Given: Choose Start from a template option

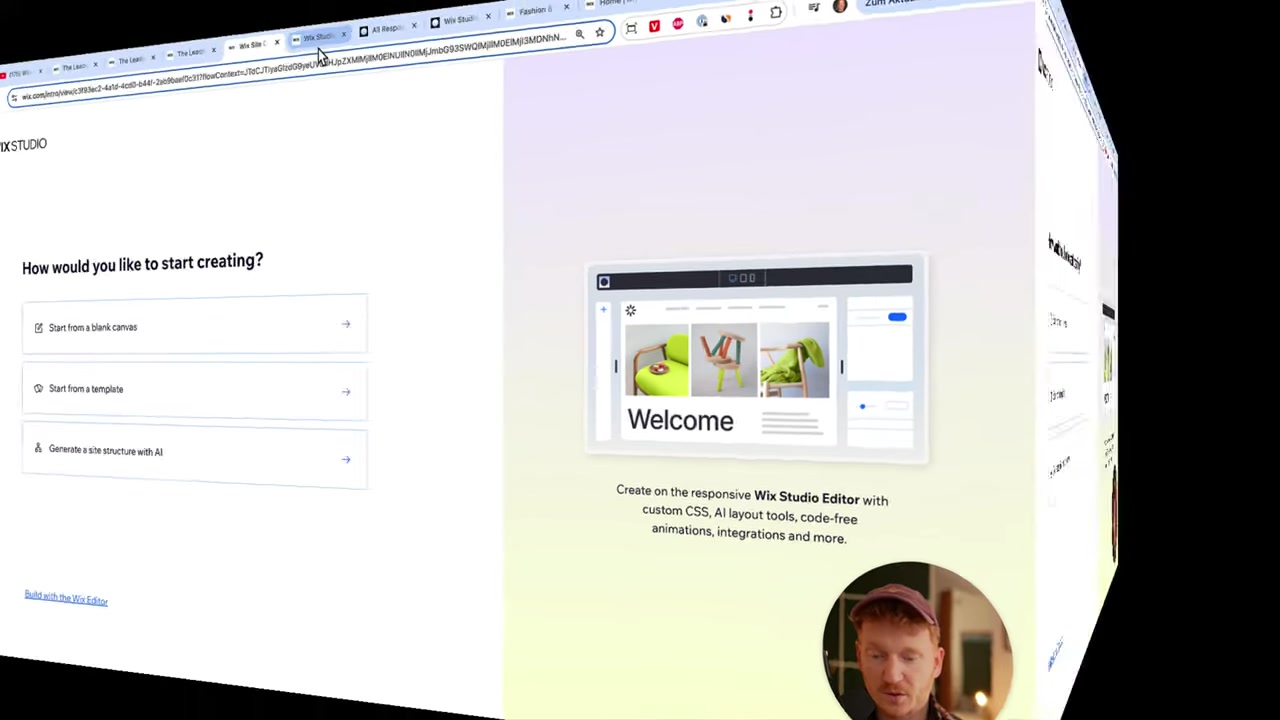Looking at the screenshot, I should pyautogui.click(x=194, y=390).
